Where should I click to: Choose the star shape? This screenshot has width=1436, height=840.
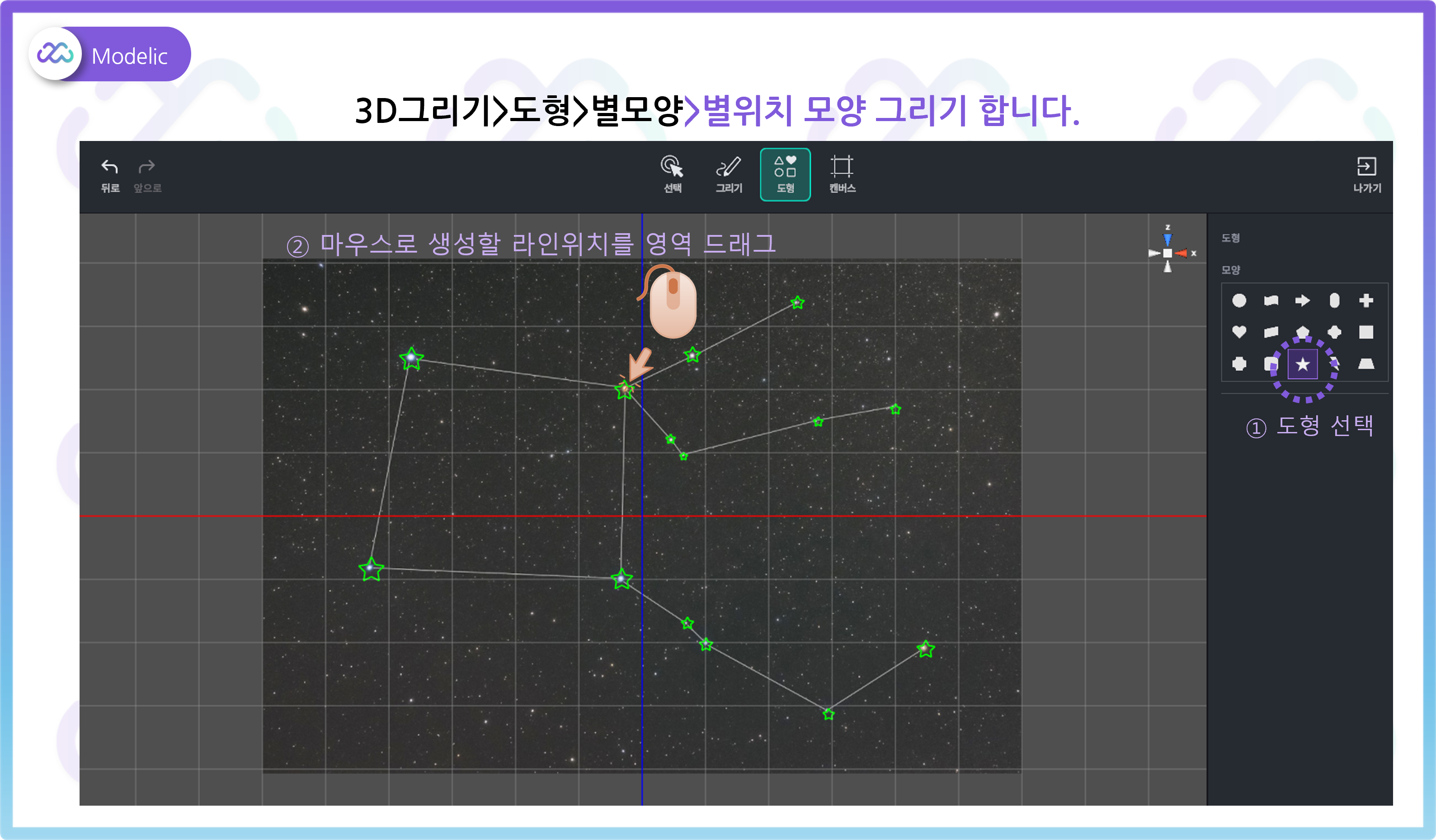point(1303,364)
